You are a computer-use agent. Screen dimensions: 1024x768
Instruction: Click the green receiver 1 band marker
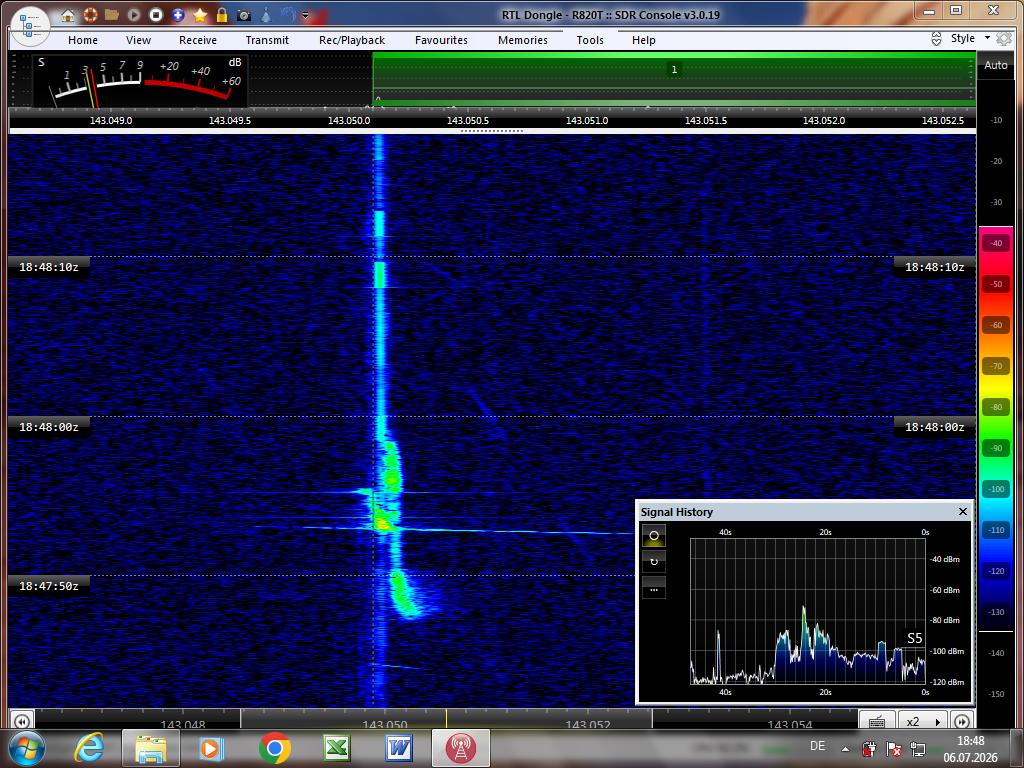tap(674, 70)
